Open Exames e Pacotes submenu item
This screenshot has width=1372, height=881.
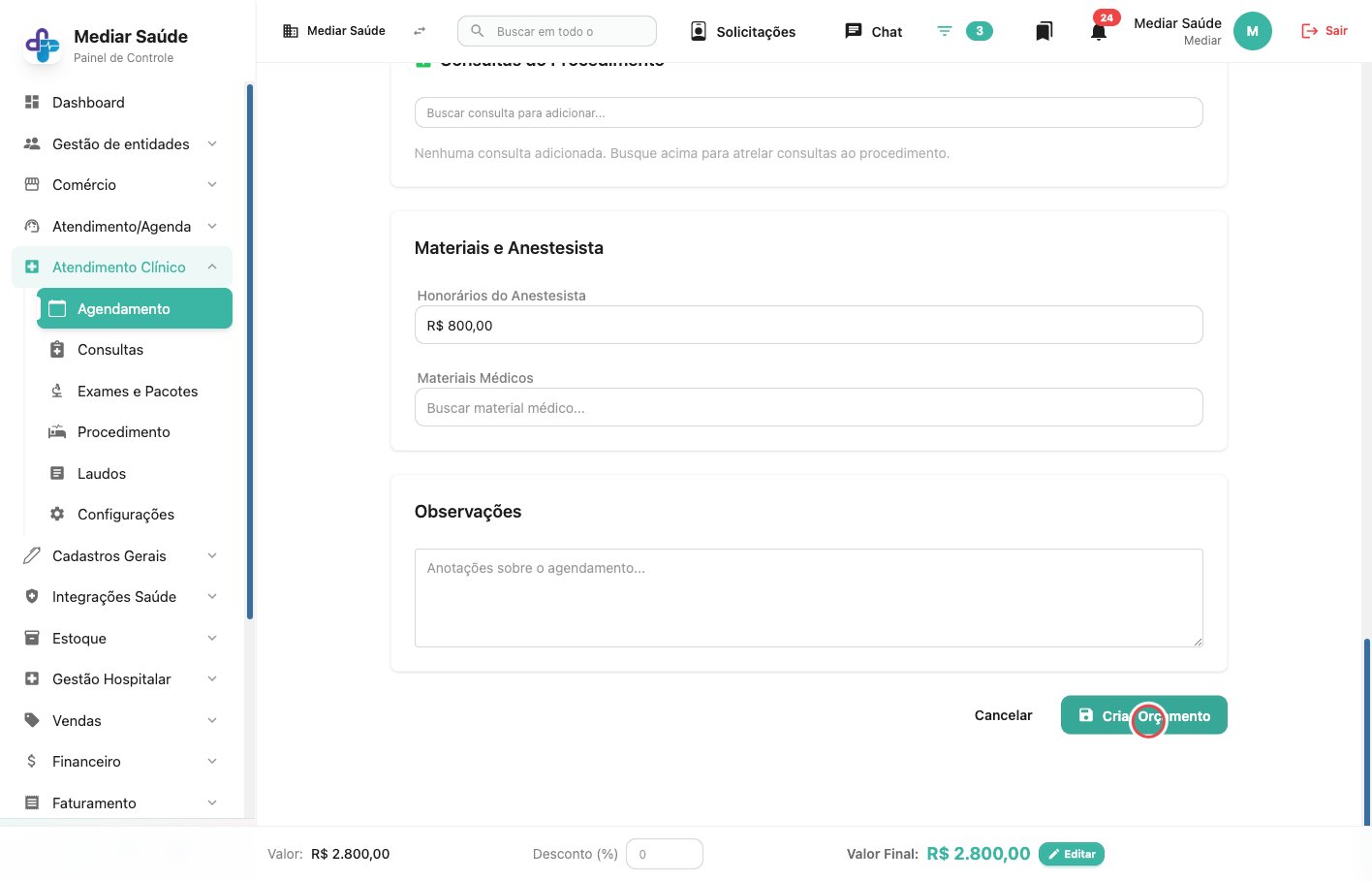click(x=135, y=392)
